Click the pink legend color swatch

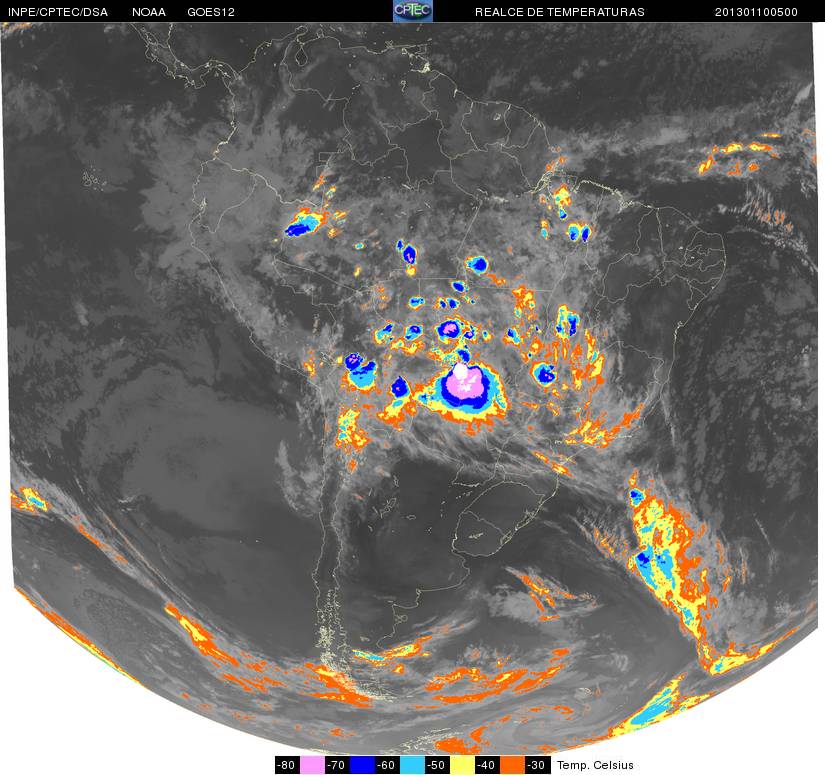click(x=312, y=764)
